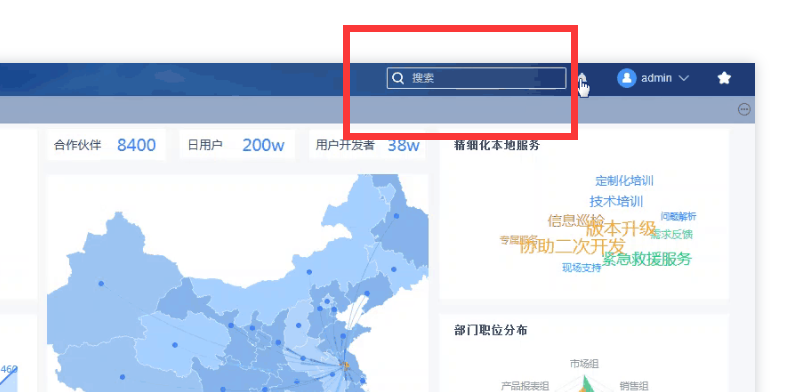Click the 合作伙伴 label
This screenshot has height=392, width=812.
(x=77, y=145)
